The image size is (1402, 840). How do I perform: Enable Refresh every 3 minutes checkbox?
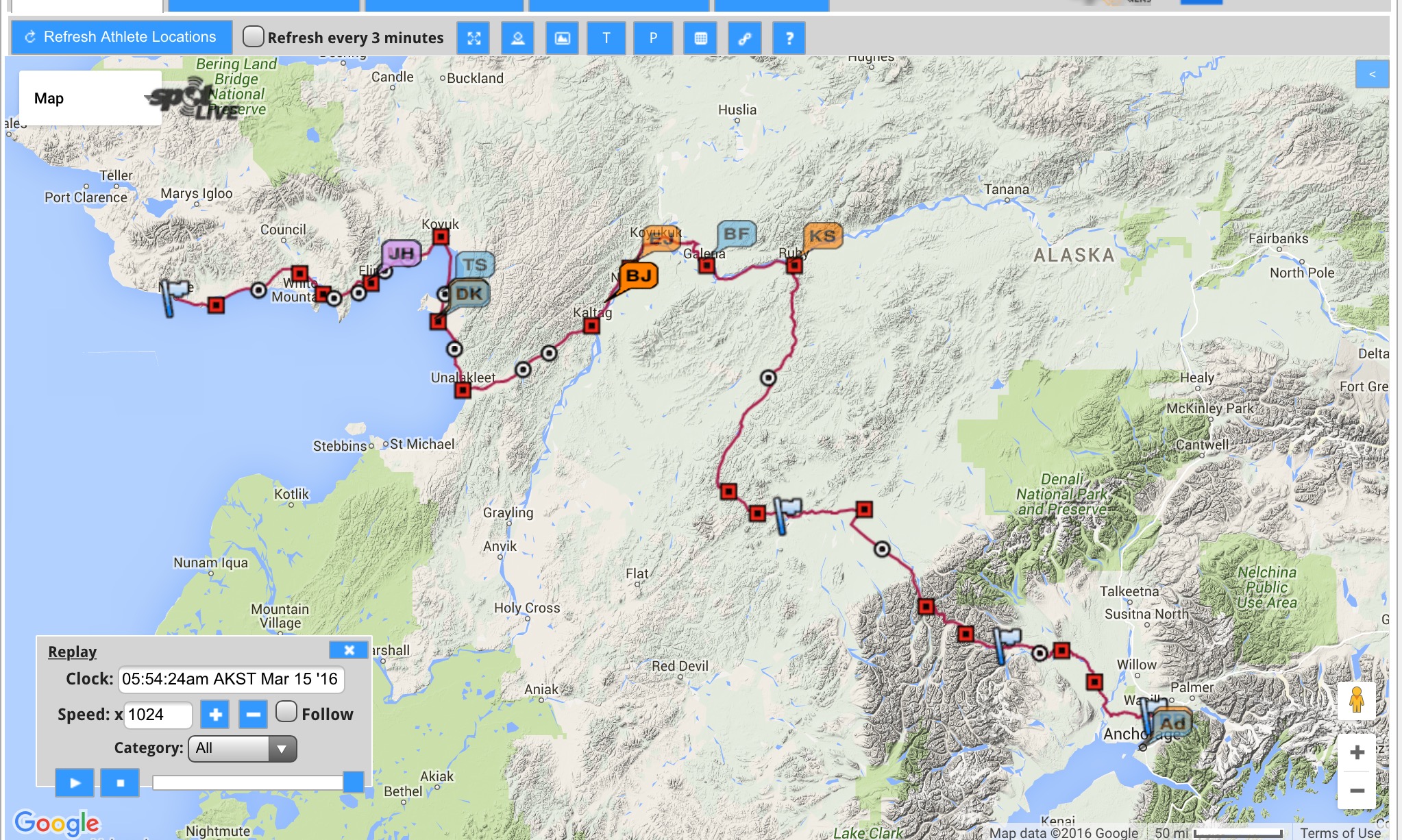coord(254,36)
